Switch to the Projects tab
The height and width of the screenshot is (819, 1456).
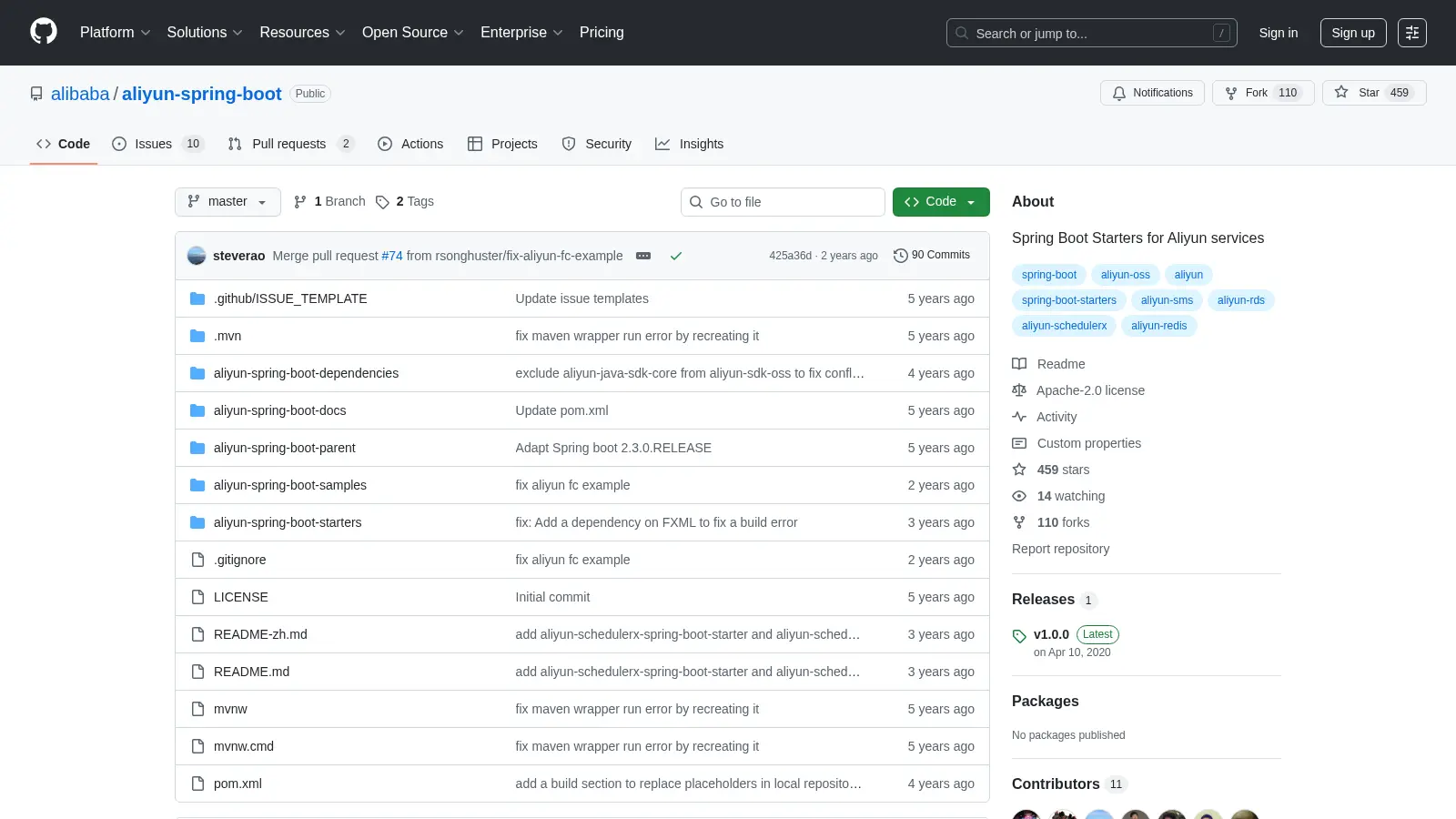click(x=502, y=144)
